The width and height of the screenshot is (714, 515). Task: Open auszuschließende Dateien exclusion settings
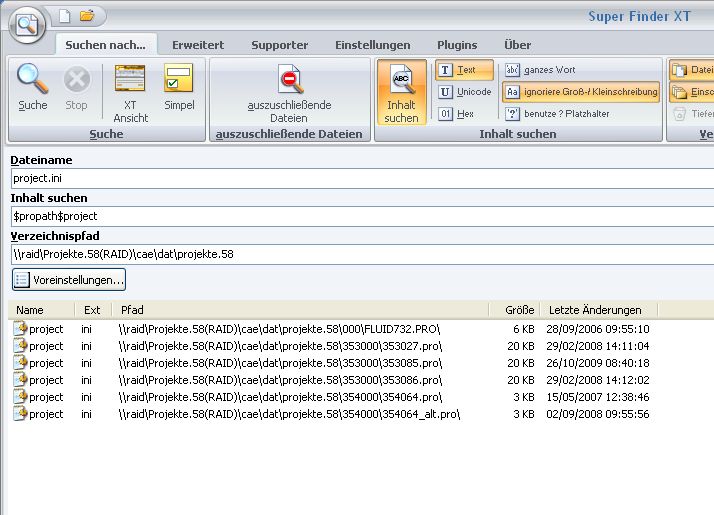pyautogui.click(x=289, y=93)
